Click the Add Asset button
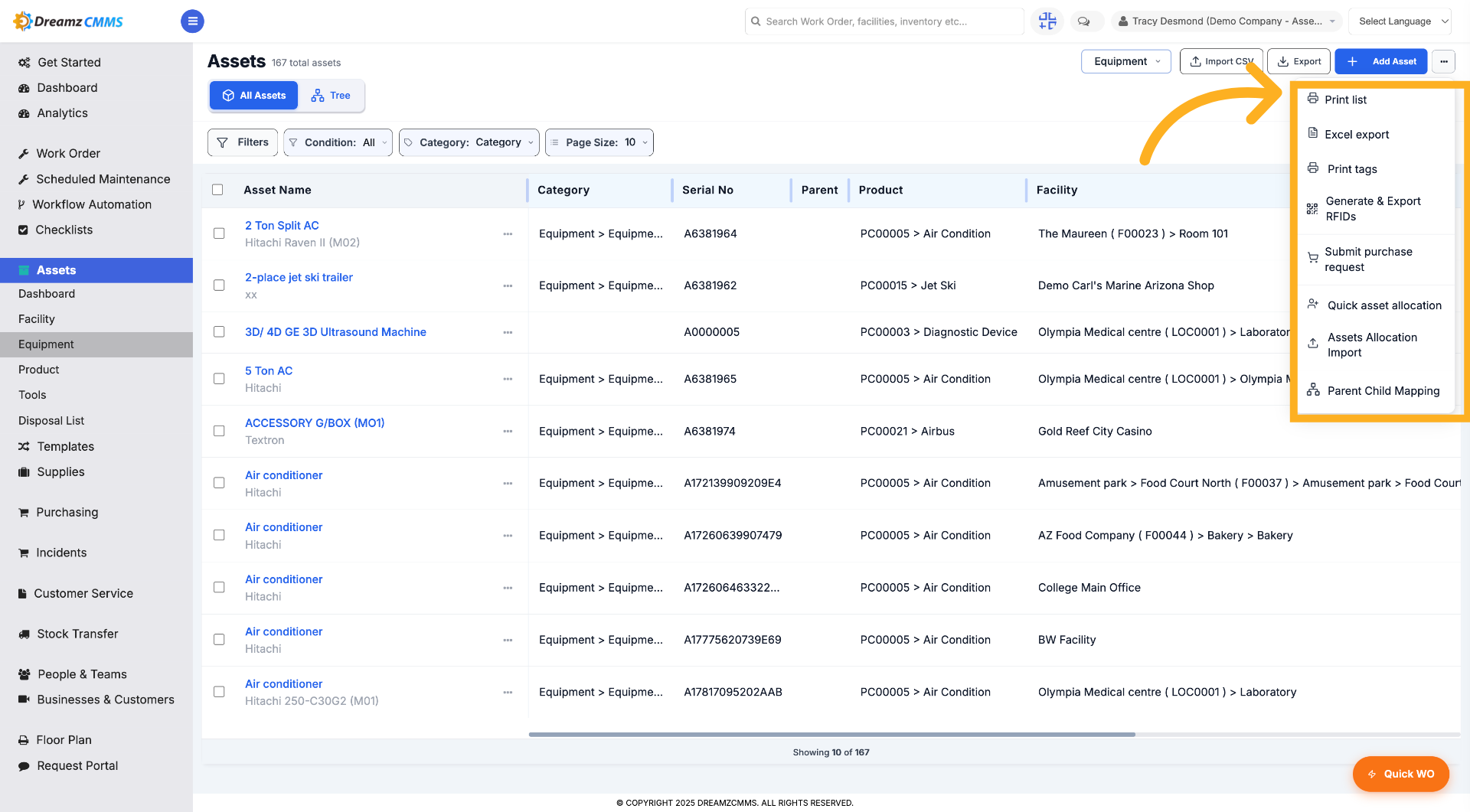The height and width of the screenshot is (812, 1470). [1380, 61]
